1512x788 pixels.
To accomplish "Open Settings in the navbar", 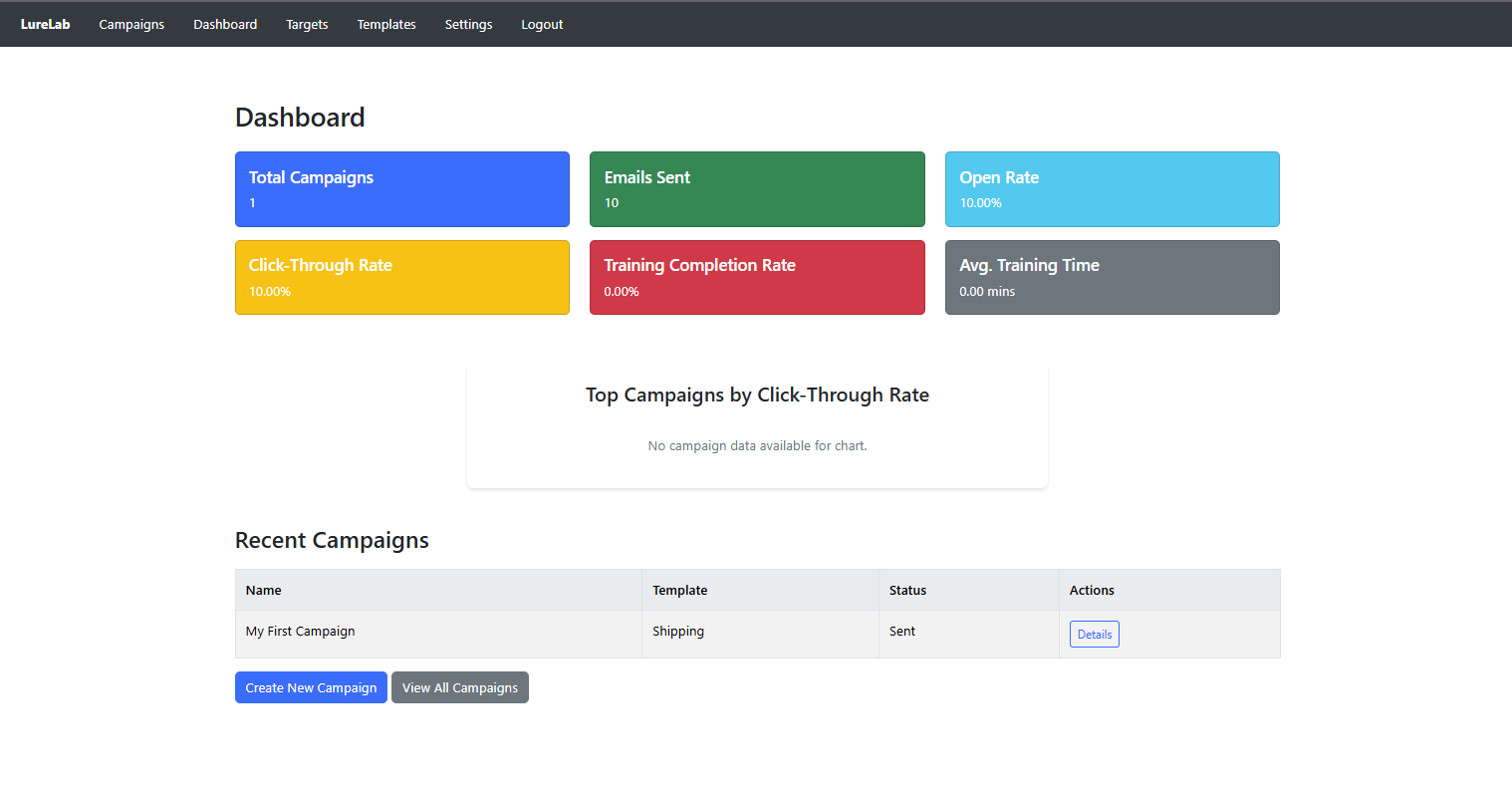I will point(468,25).
